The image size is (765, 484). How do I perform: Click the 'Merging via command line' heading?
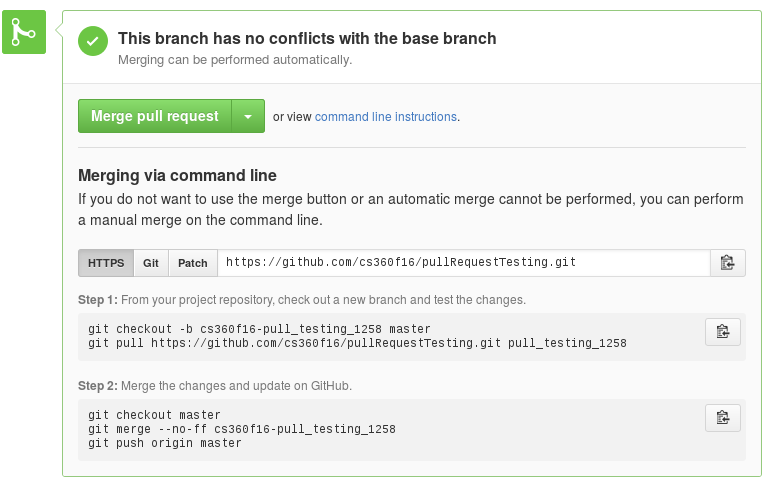tap(177, 175)
